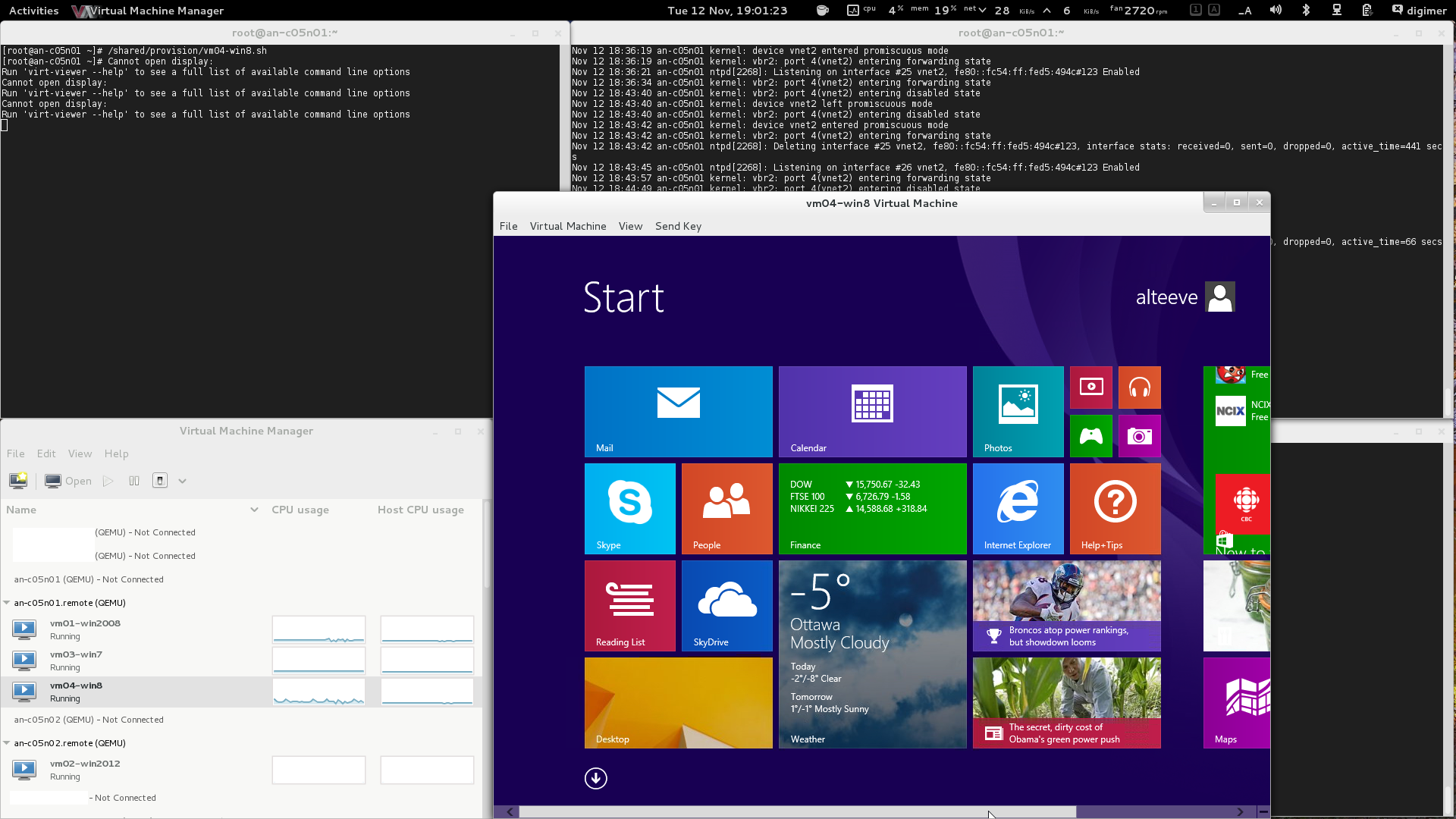Open View menu in vm04-win8 window
Viewport: 1456px width, 819px height.
pos(630,226)
